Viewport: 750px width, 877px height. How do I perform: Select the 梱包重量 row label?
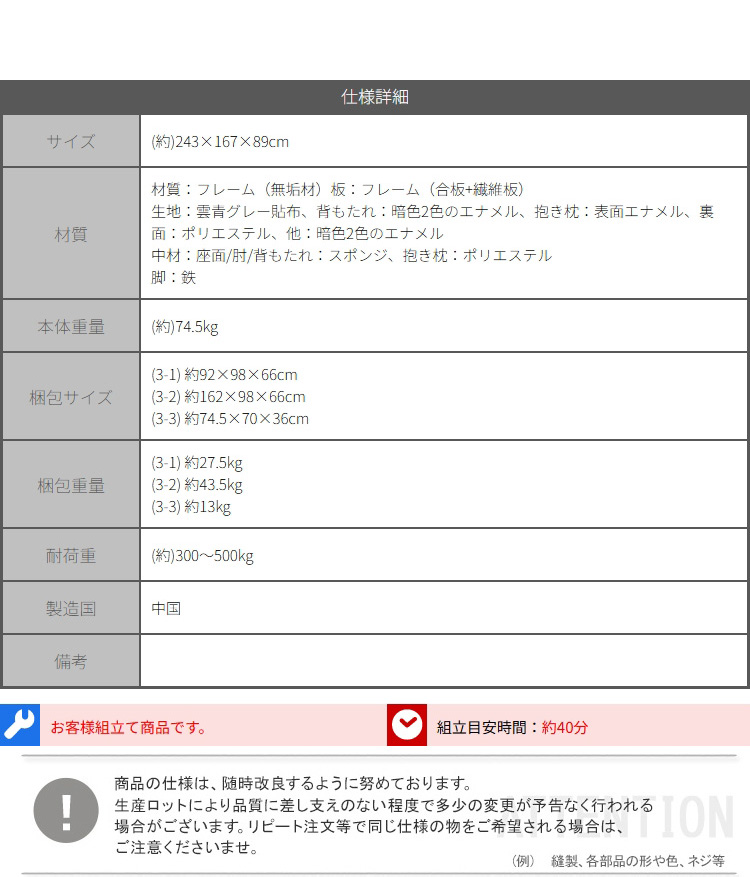point(71,485)
